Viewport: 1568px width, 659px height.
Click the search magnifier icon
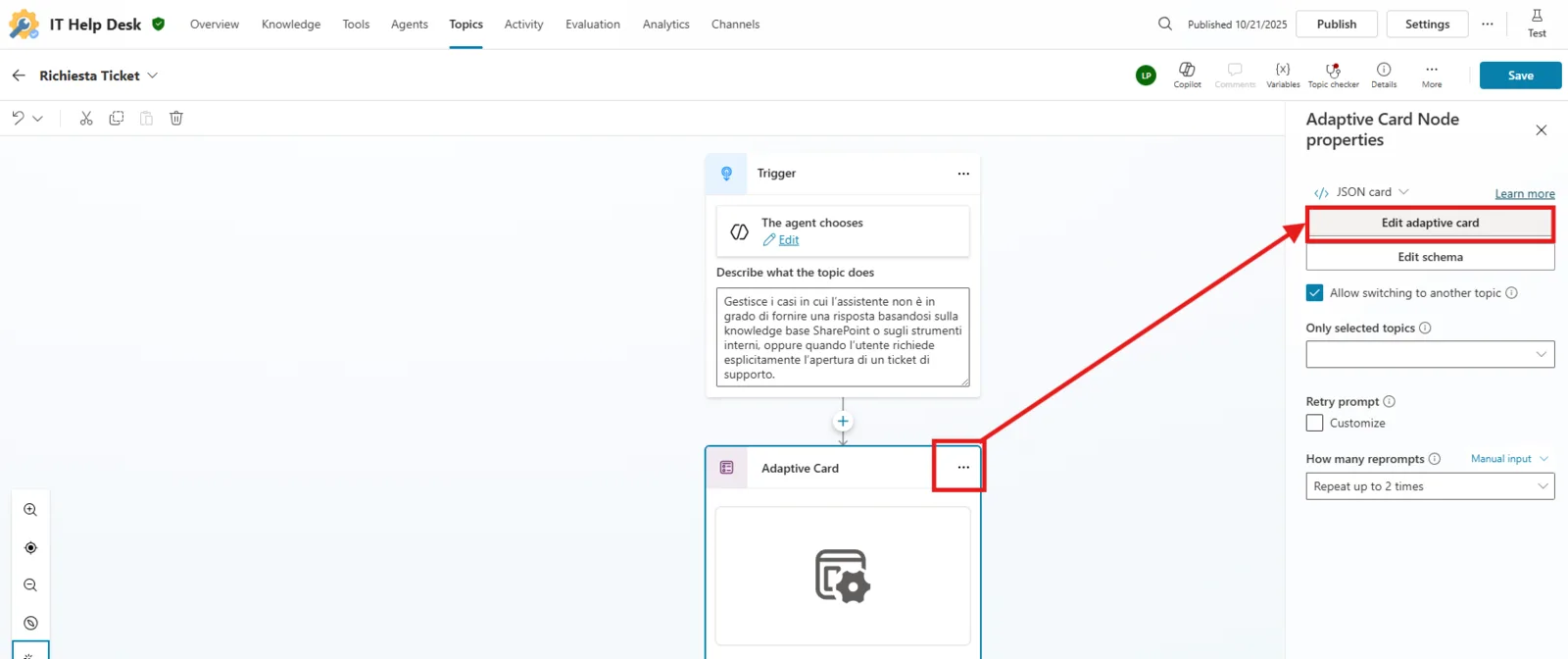[x=1164, y=24]
